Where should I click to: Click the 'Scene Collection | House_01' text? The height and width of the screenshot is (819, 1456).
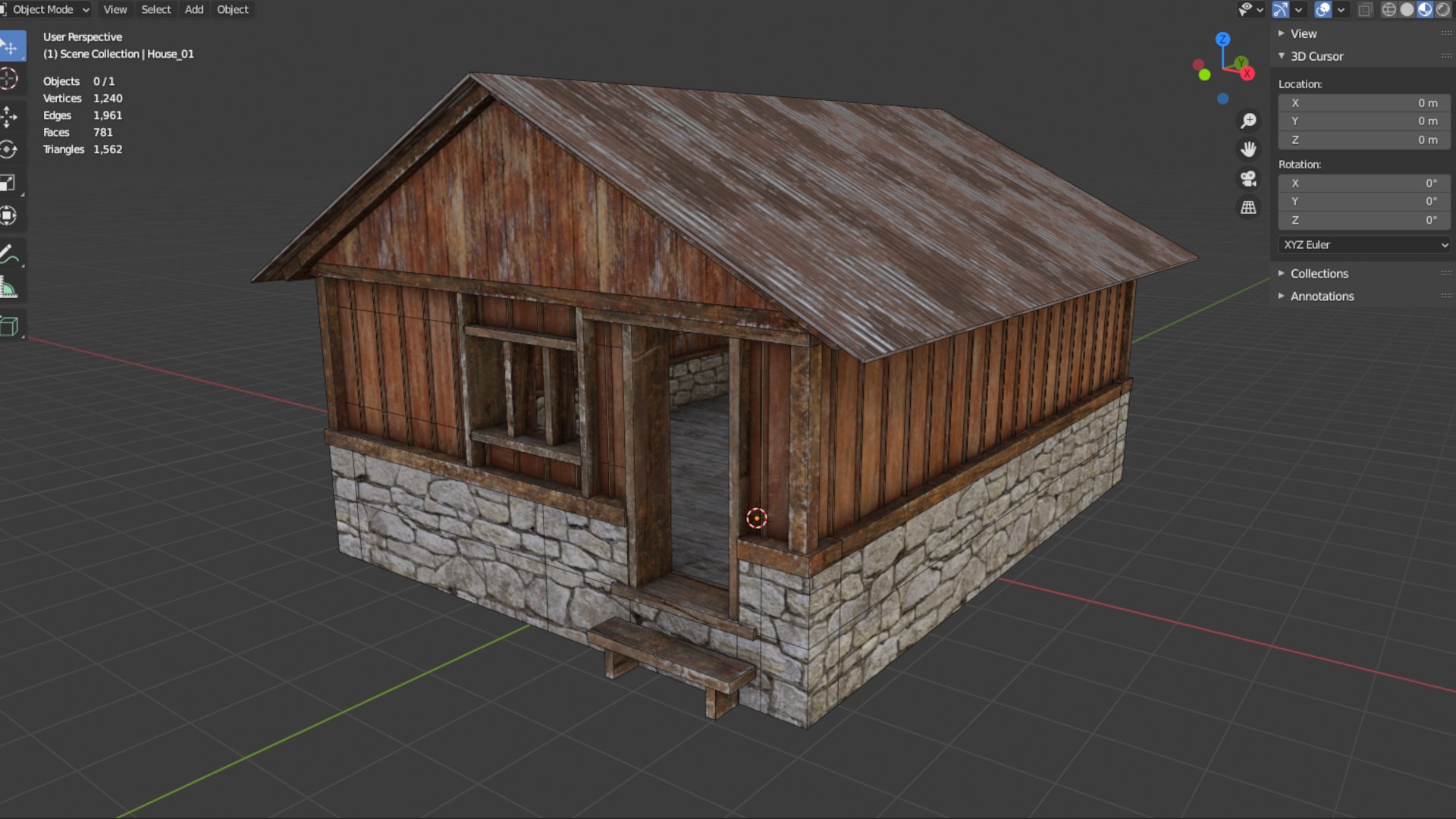pyautogui.click(x=127, y=54)
